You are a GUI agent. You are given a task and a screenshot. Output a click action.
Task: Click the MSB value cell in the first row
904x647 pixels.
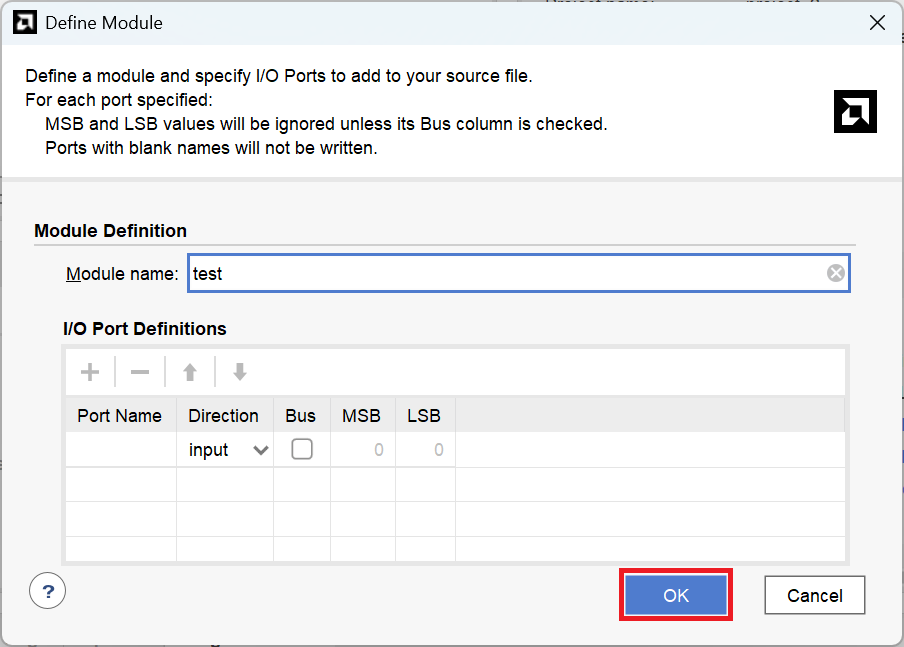point(362,450)
